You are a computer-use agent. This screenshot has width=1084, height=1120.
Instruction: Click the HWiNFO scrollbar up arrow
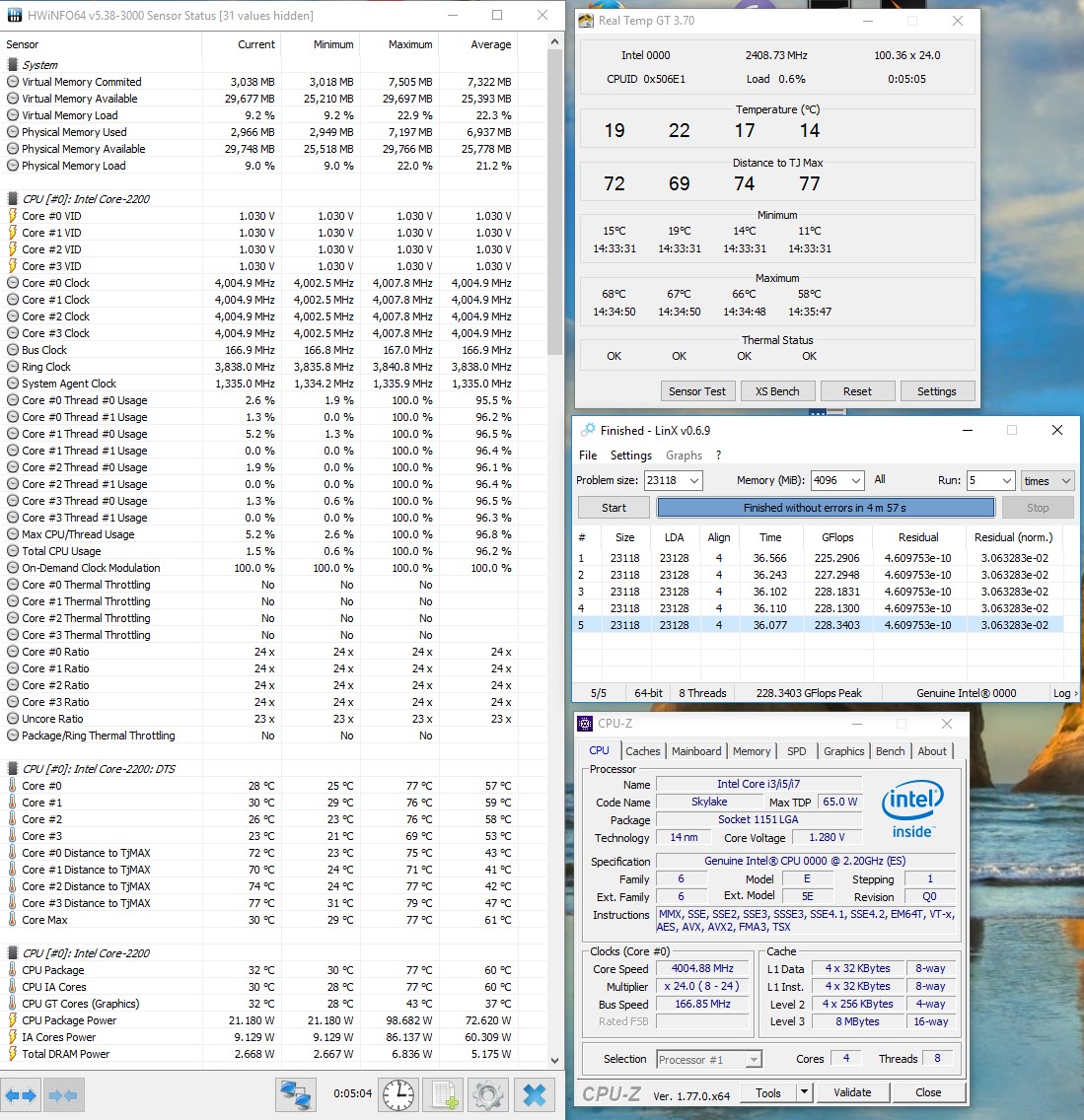555,42
